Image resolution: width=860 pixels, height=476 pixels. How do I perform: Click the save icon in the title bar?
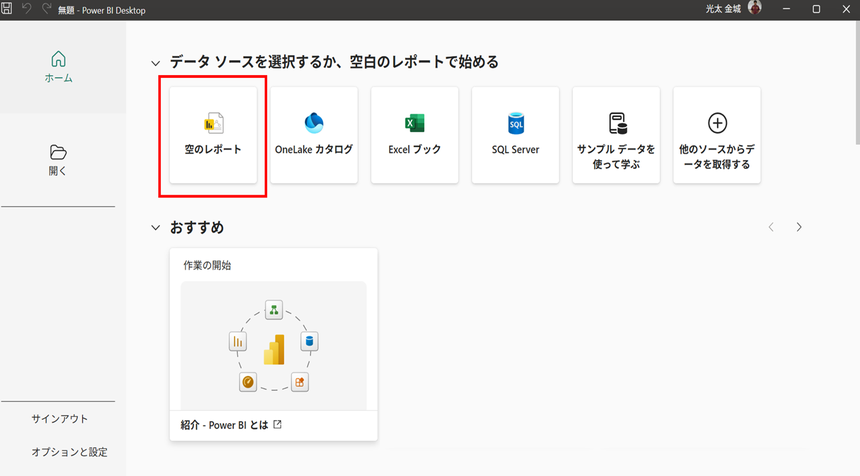tap(7, 9)
